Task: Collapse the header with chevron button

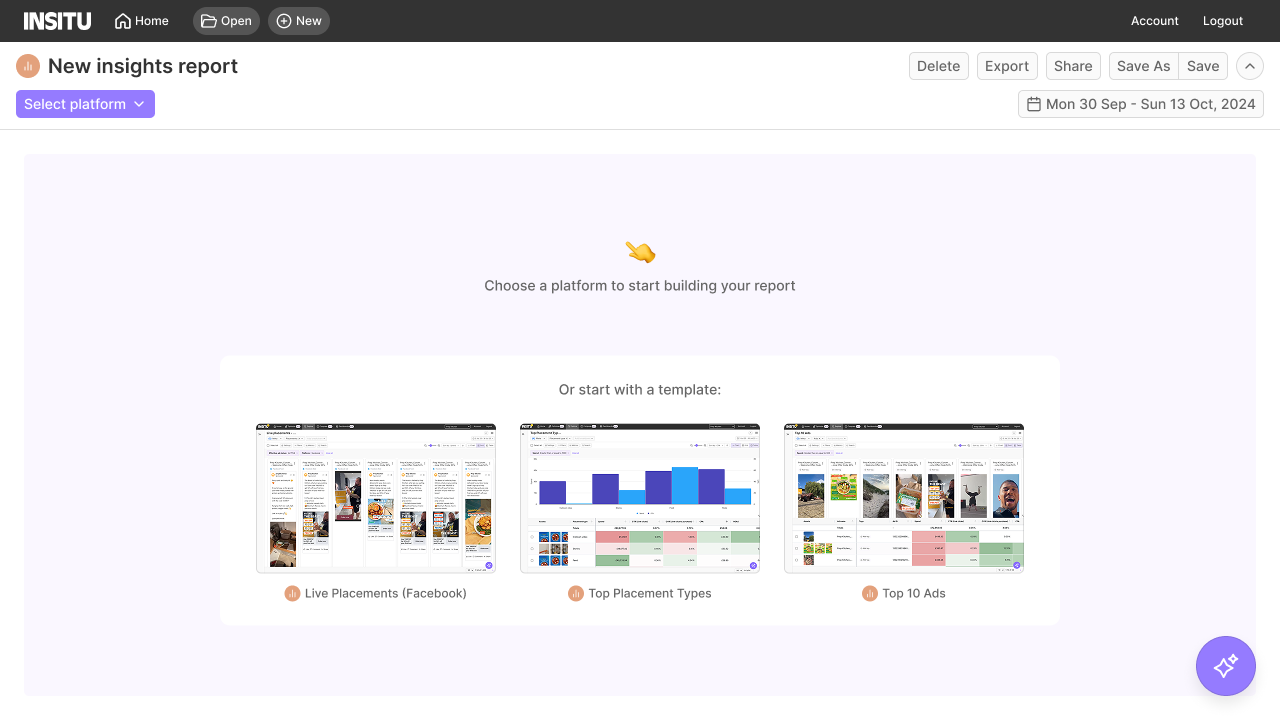Action: coord(1250,66)
